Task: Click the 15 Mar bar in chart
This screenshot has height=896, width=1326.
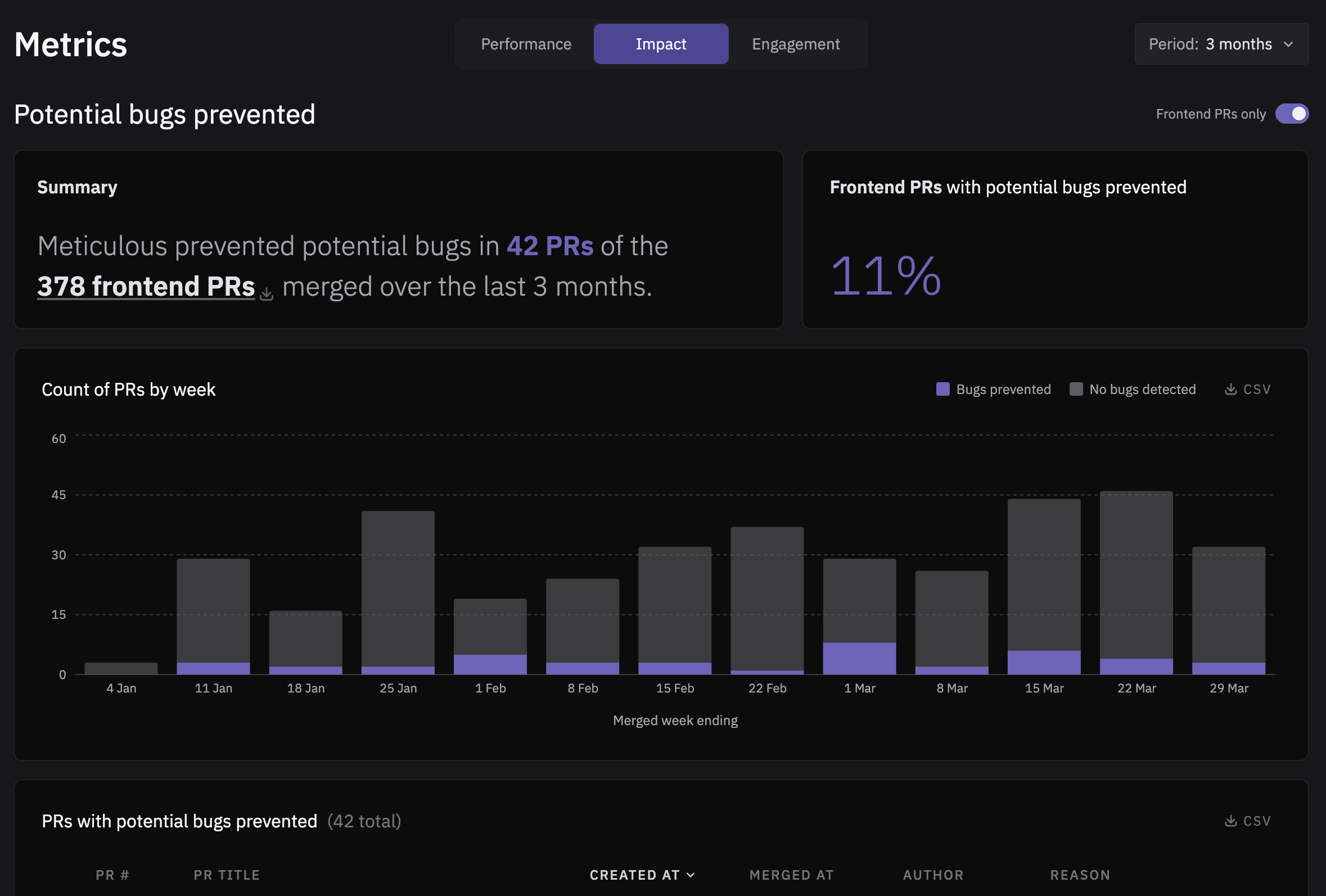Action: pos(1044,586)
